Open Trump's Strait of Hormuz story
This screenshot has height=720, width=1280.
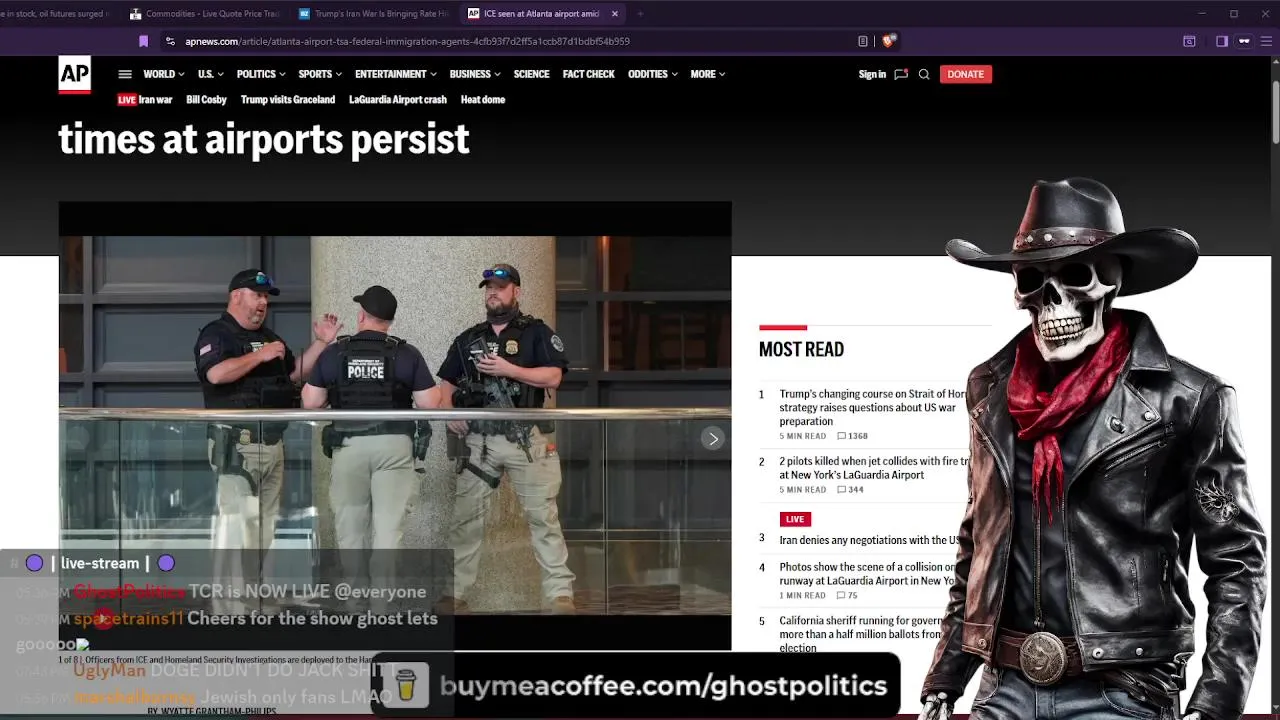coord(873,408)
